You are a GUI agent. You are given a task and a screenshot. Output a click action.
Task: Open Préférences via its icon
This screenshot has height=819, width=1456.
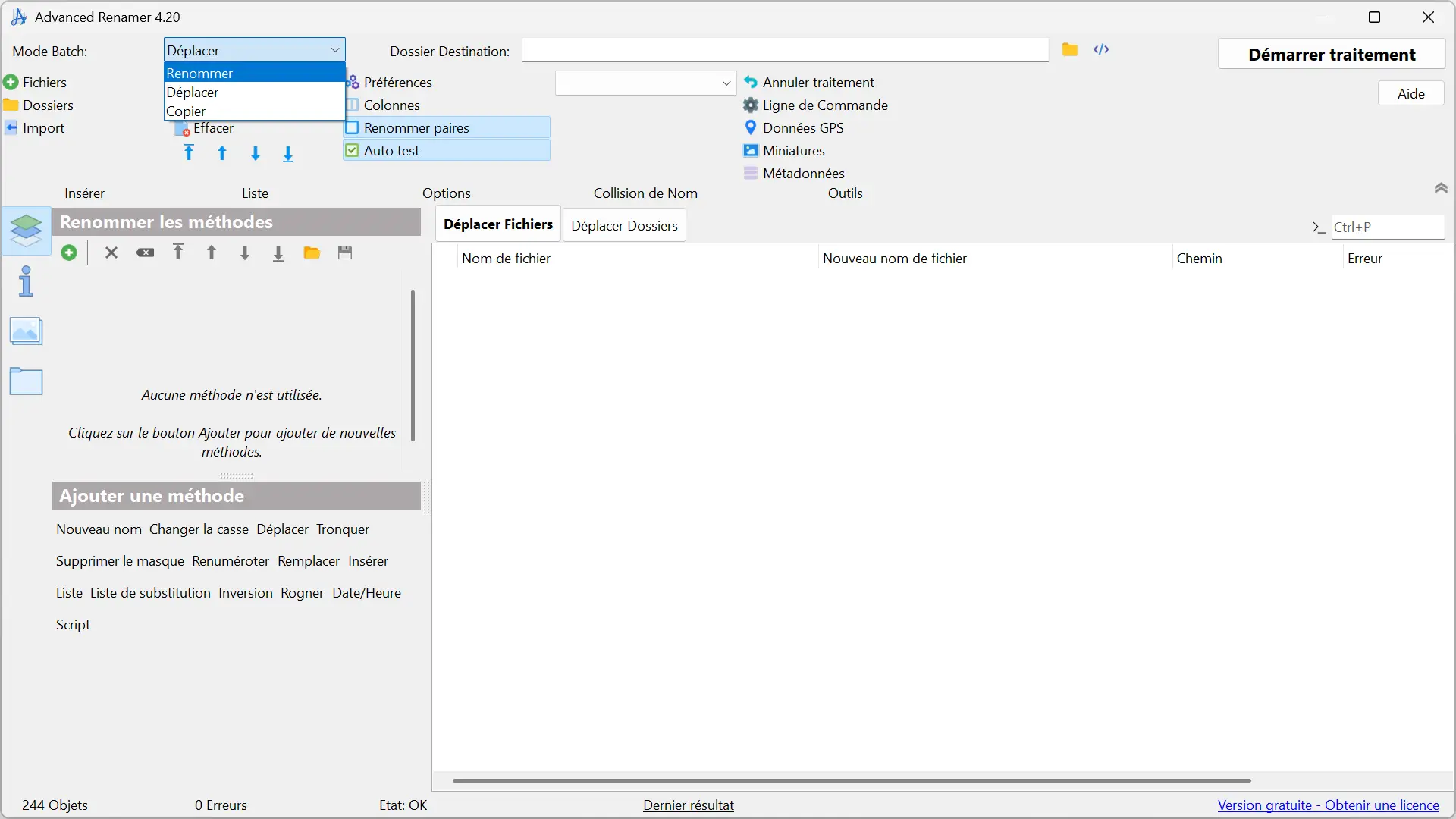click(353, 82)
